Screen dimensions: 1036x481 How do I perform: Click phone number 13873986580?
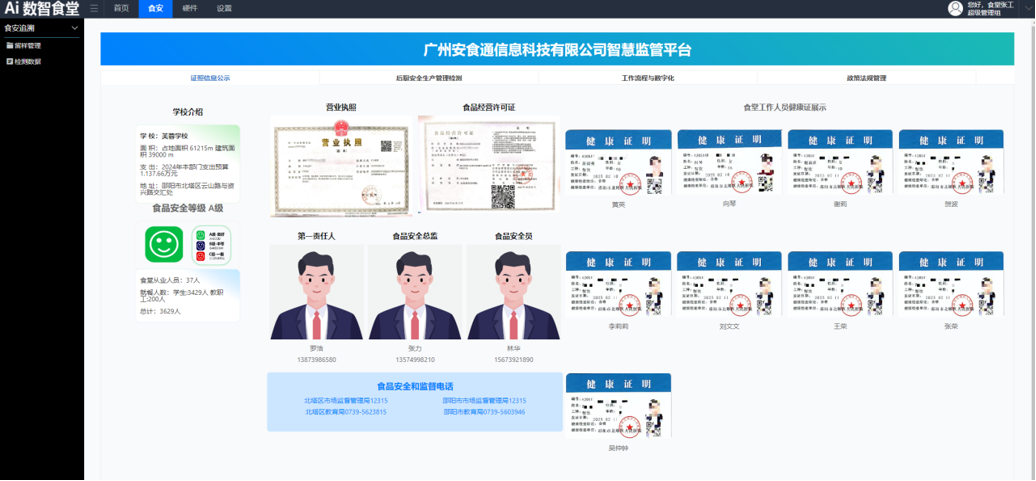(316, 360)
